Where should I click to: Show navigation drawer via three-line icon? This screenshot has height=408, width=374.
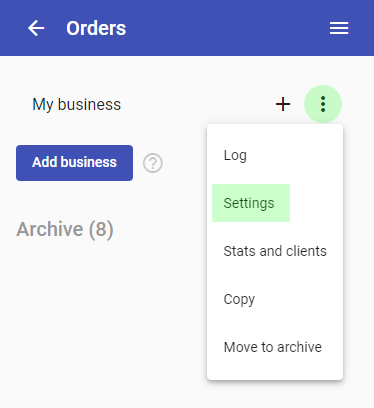pyautogui.click(x=339, y=28)
